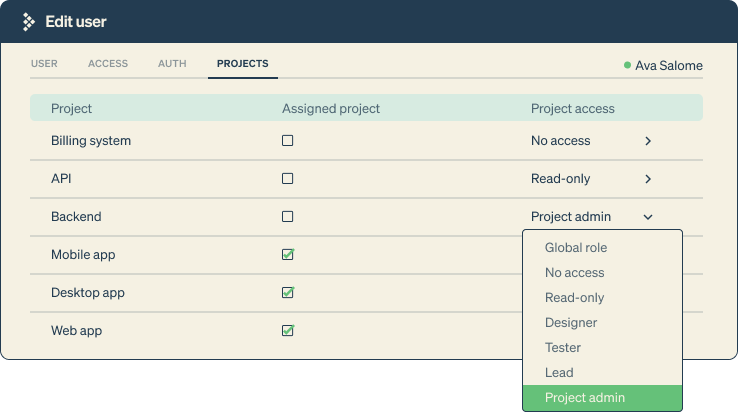Open the API Read-only access chevron
The image size is (738, 412).
tap(648, 179)
